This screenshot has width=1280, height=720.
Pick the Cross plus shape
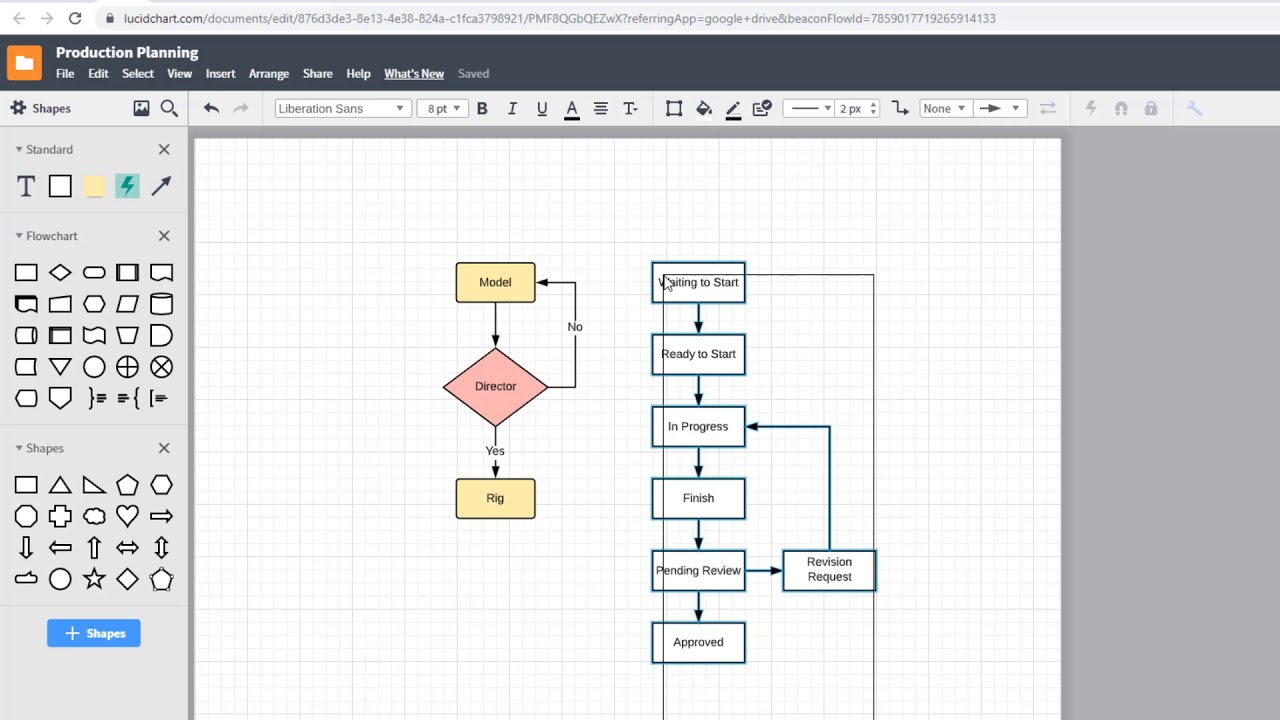click(60, 516)
